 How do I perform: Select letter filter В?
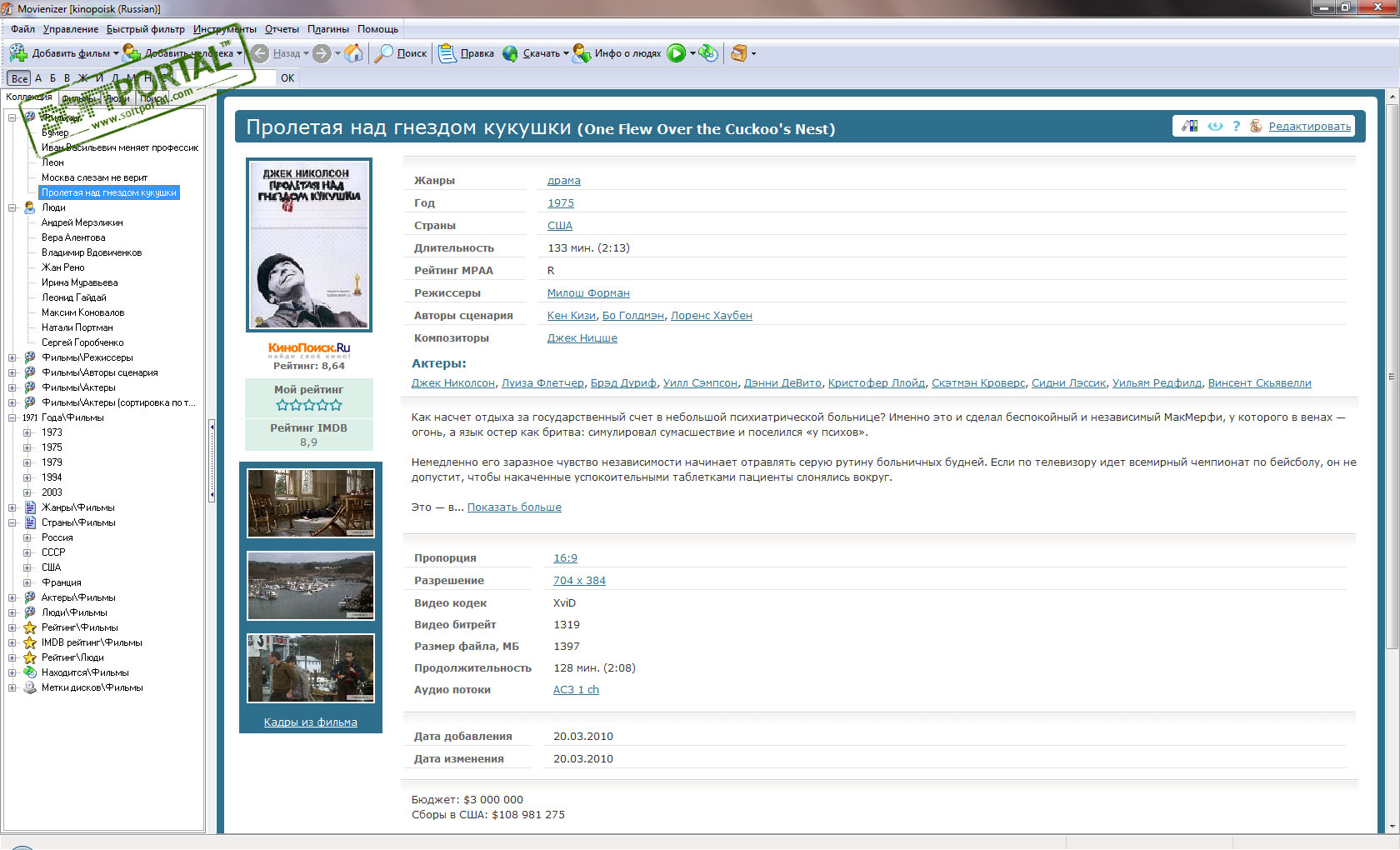[x=67, y=78]
